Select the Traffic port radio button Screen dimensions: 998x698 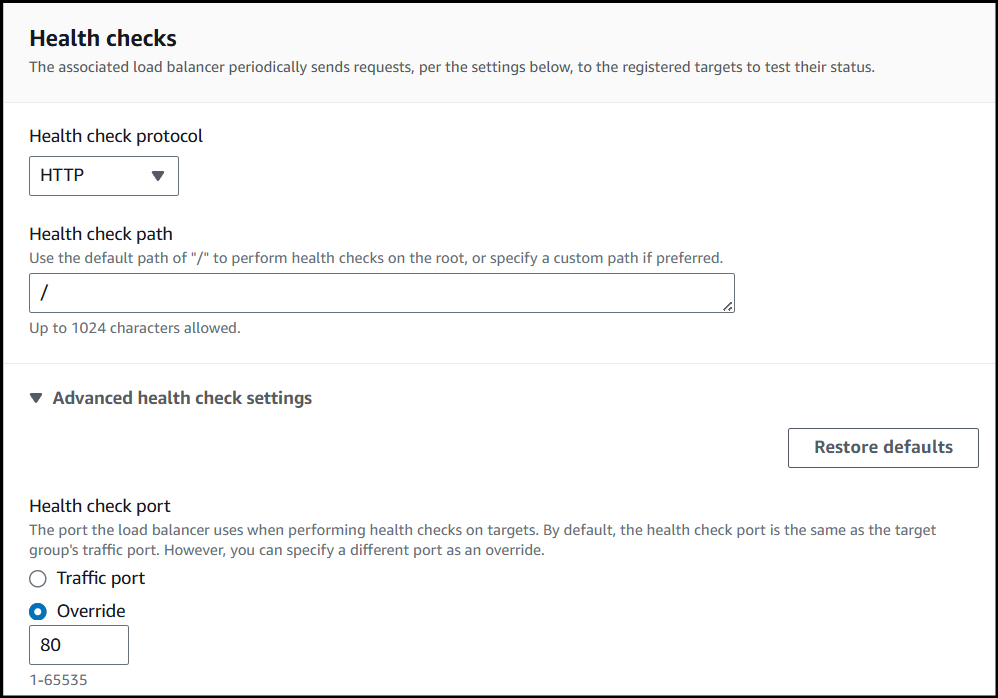(38, 578)
